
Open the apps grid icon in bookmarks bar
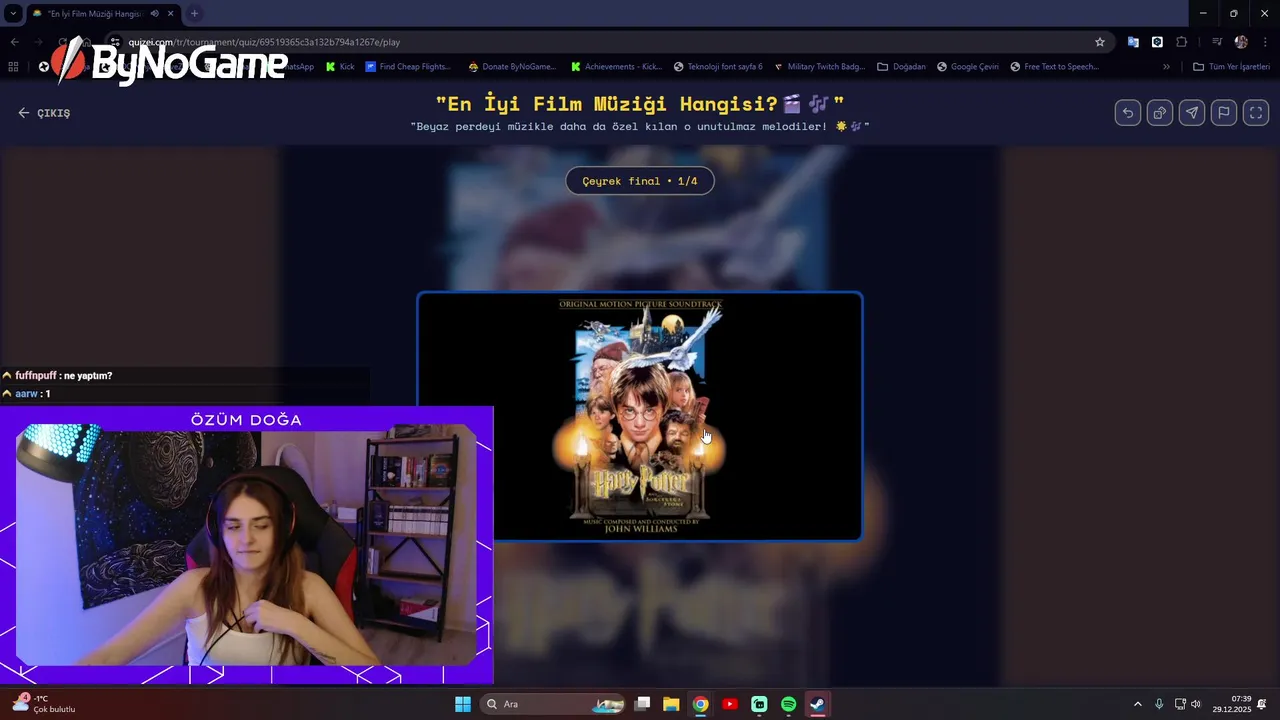point(13,67)
